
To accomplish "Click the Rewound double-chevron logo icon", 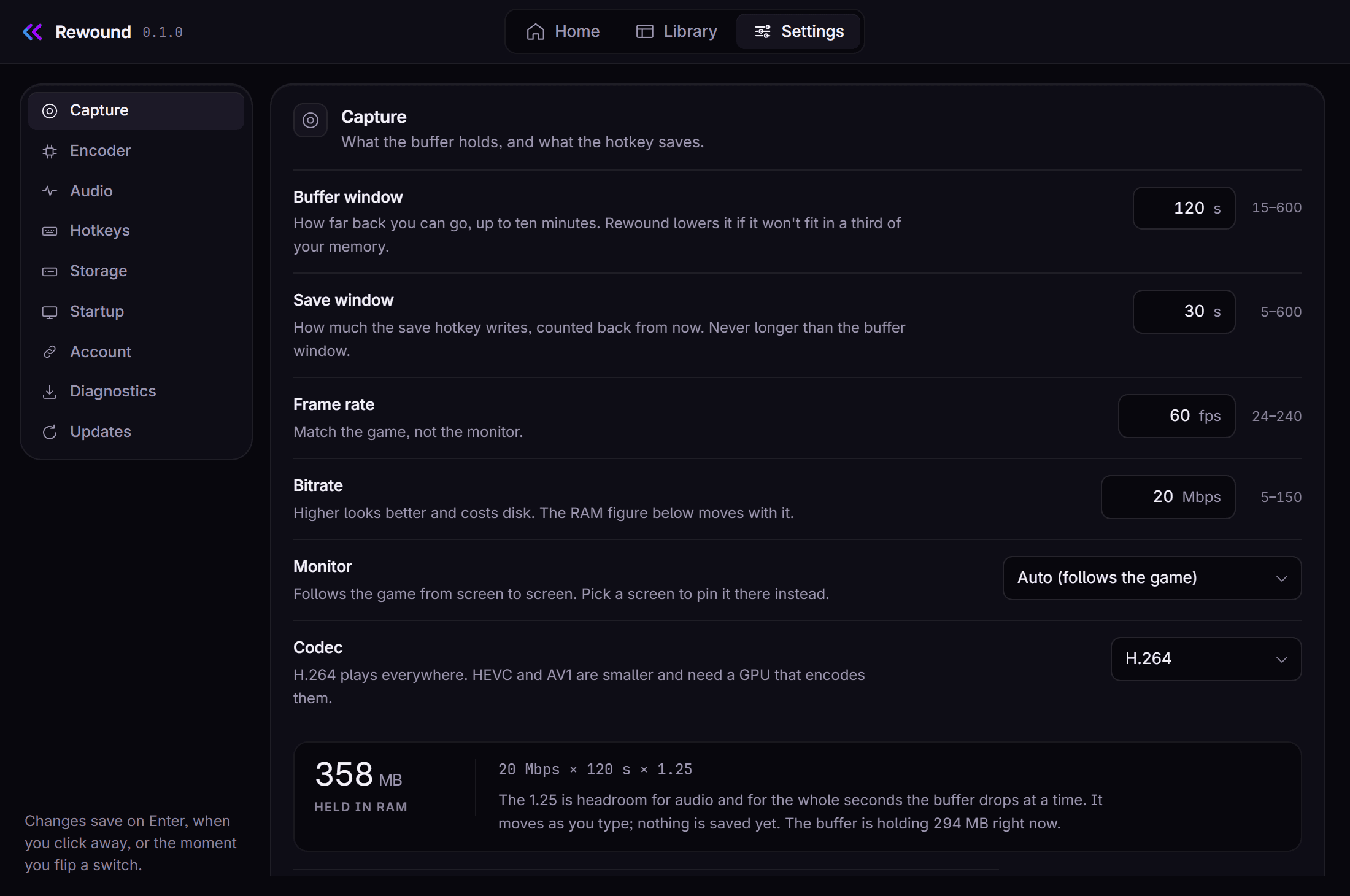I will tap(33, 32).
